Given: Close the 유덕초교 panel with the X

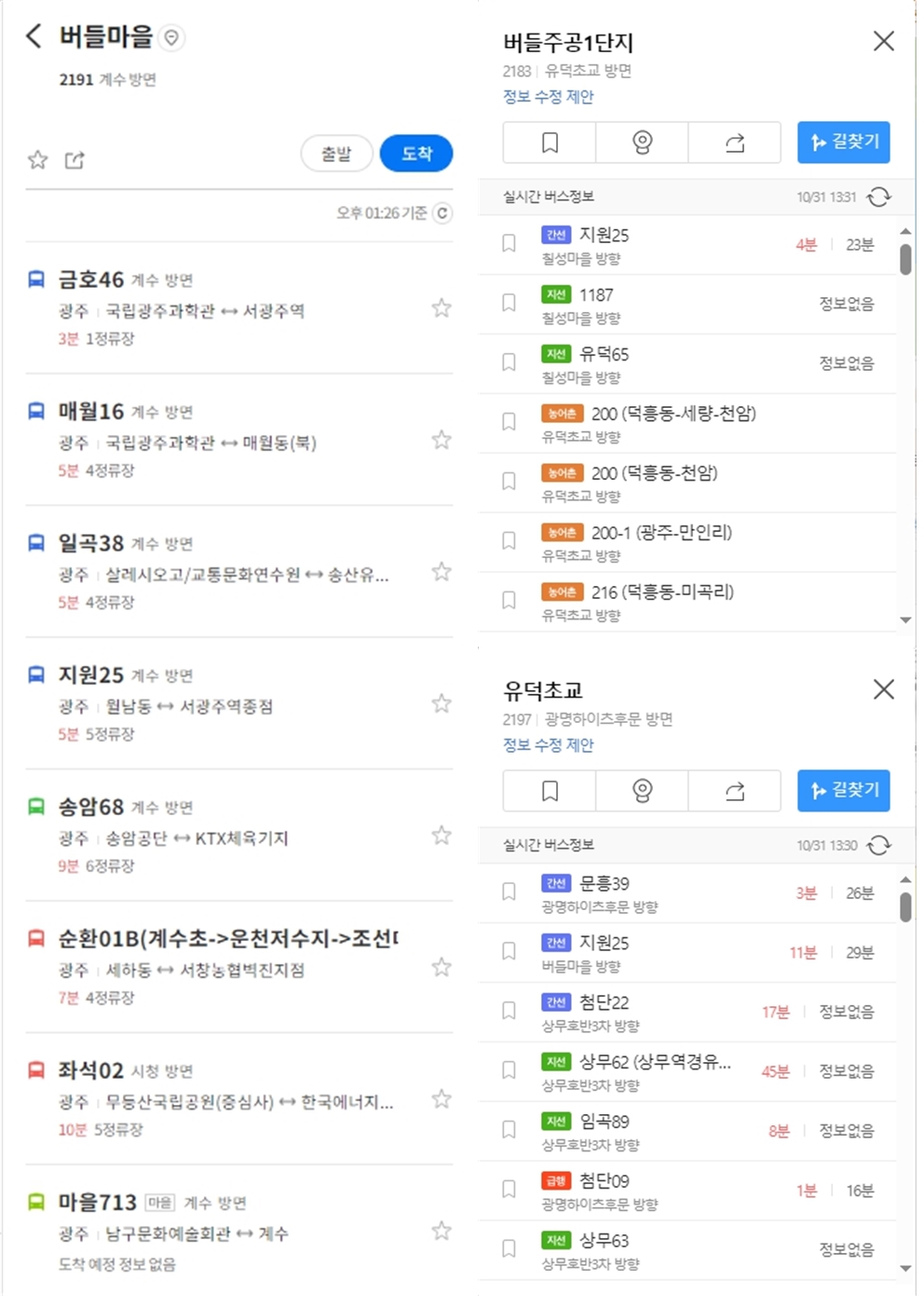Looking at the screenshot, I should click(x=883, y=688).
